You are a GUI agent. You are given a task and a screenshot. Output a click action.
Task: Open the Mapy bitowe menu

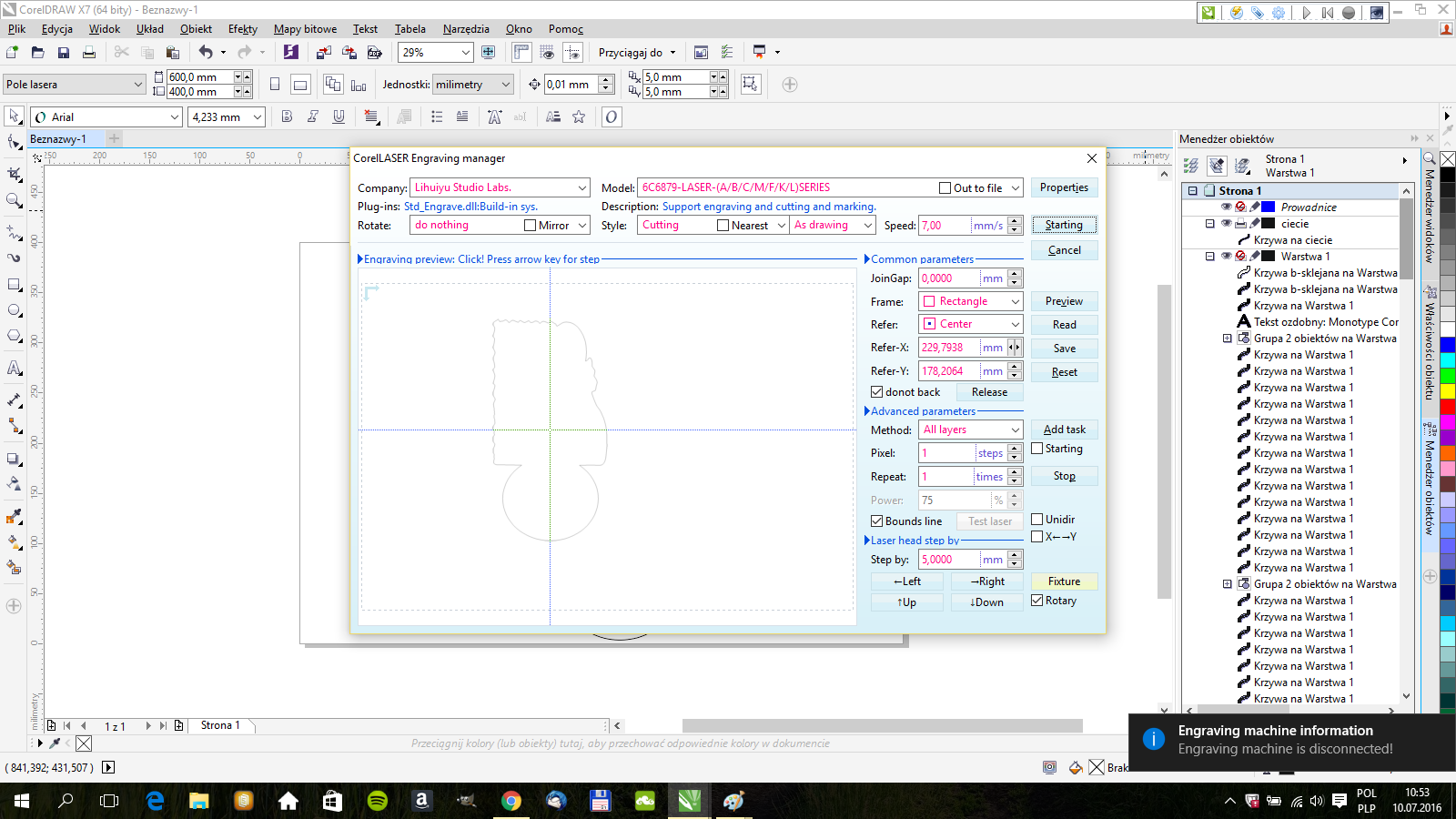[x=305, y=29]
